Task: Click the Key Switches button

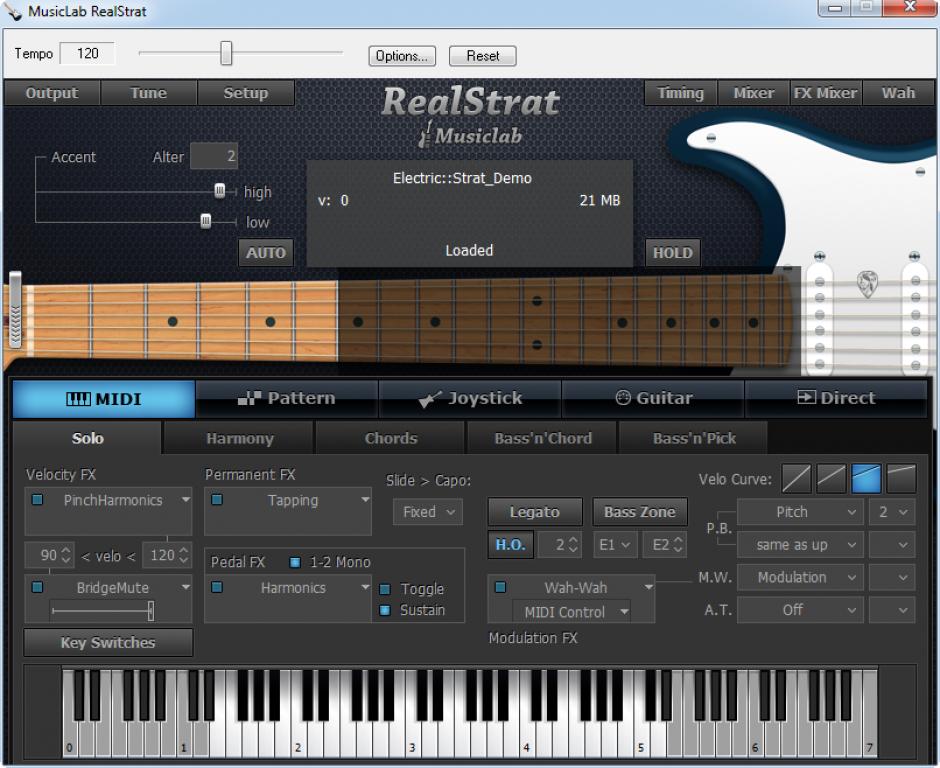Action: tap(108, 642)
